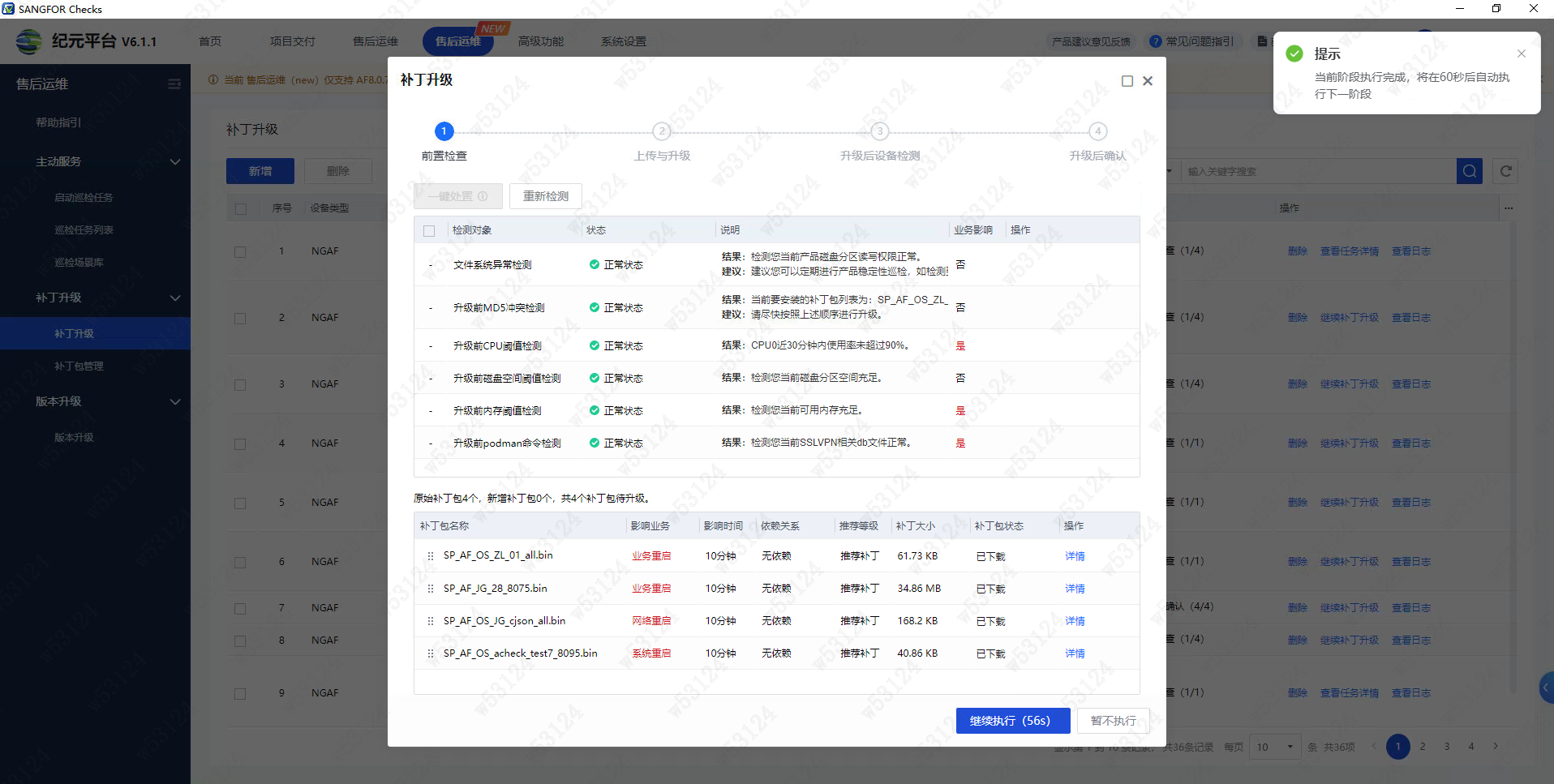Image resolution: width=1554 pixels, height=784 pixels.
Task: Click step 2 上传与升级 circle
Action: 662,131
